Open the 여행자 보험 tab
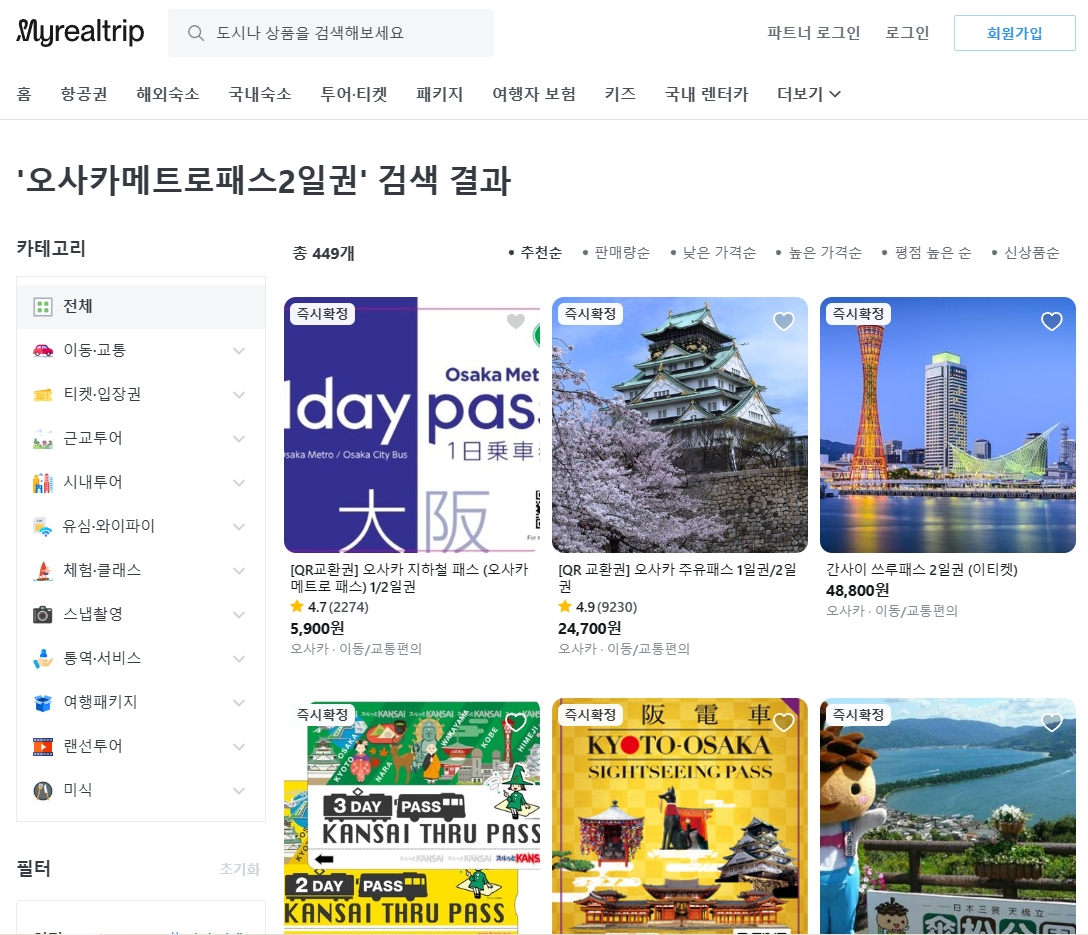Screen dimensions: 1088x935 pyautogui.click(x=534, y=94)
